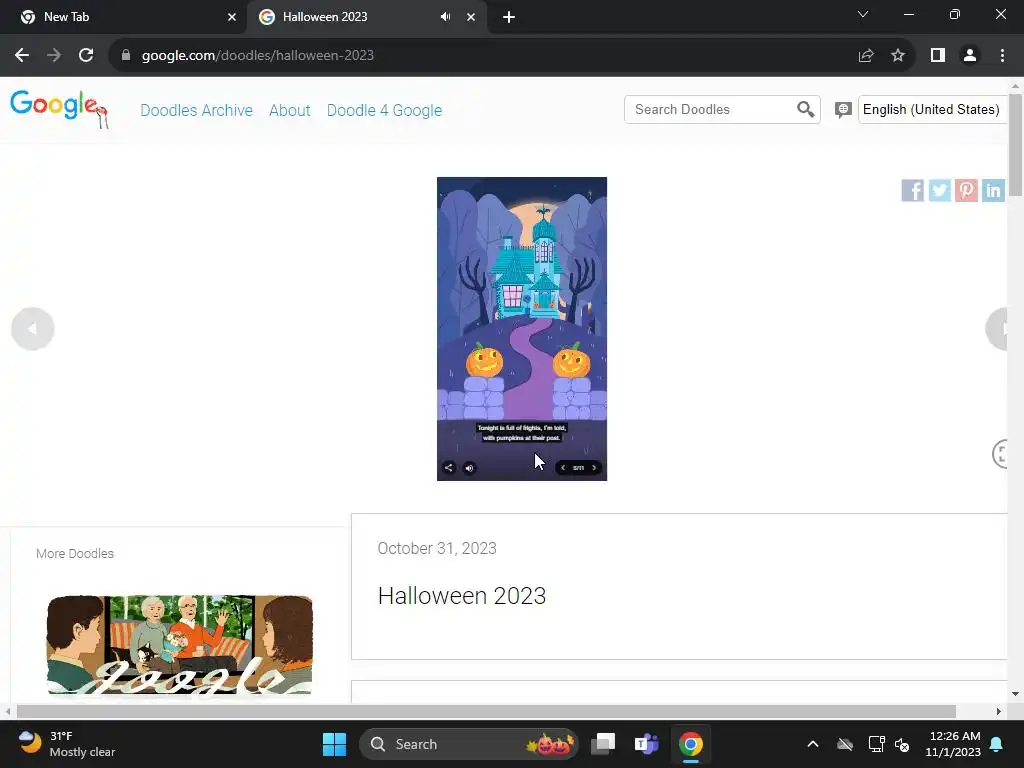The image size is (1024, 768).
Task: Click the October 31, 2023 date text
Action: tap(437, 549)
